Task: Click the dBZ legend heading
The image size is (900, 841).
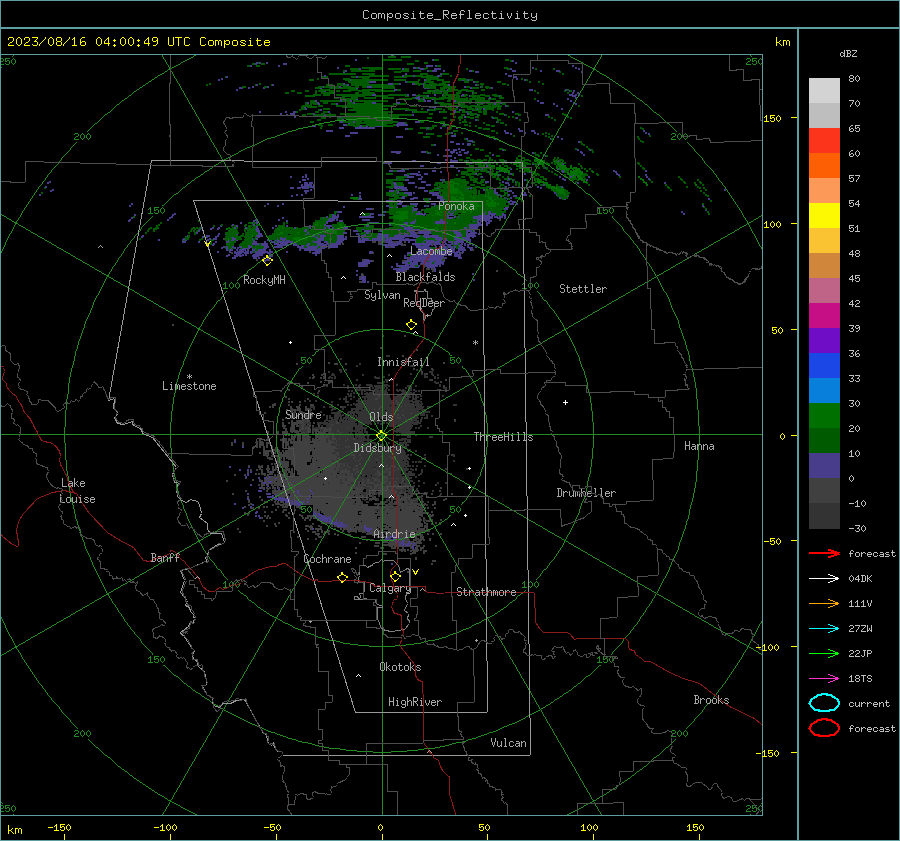Action: click(848, 53)
